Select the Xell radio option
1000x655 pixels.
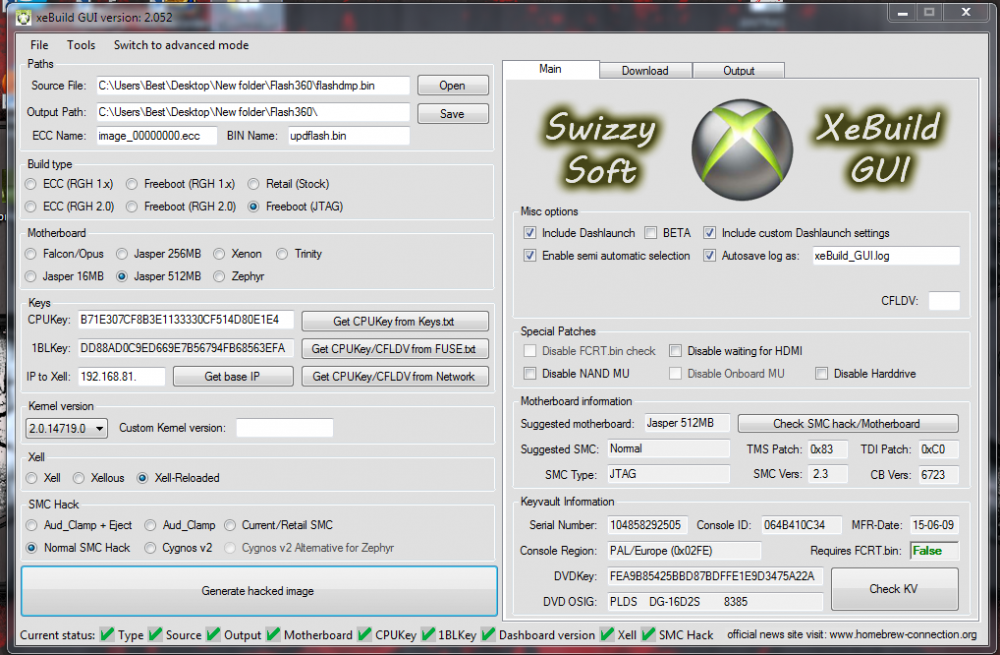pyautogui.click(x=43, y=478)
